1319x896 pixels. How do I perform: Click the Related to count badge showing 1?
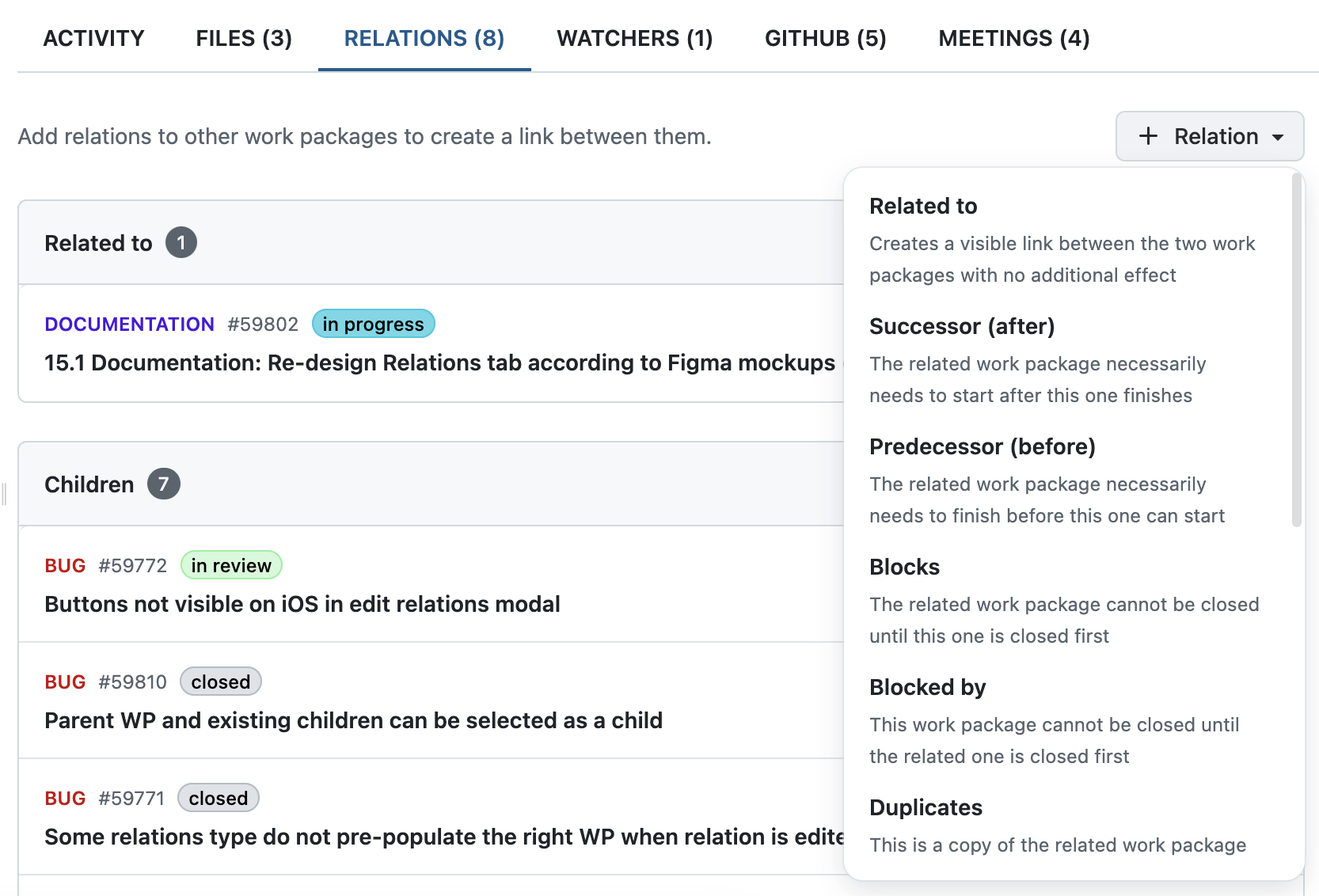tap(181, 243)
